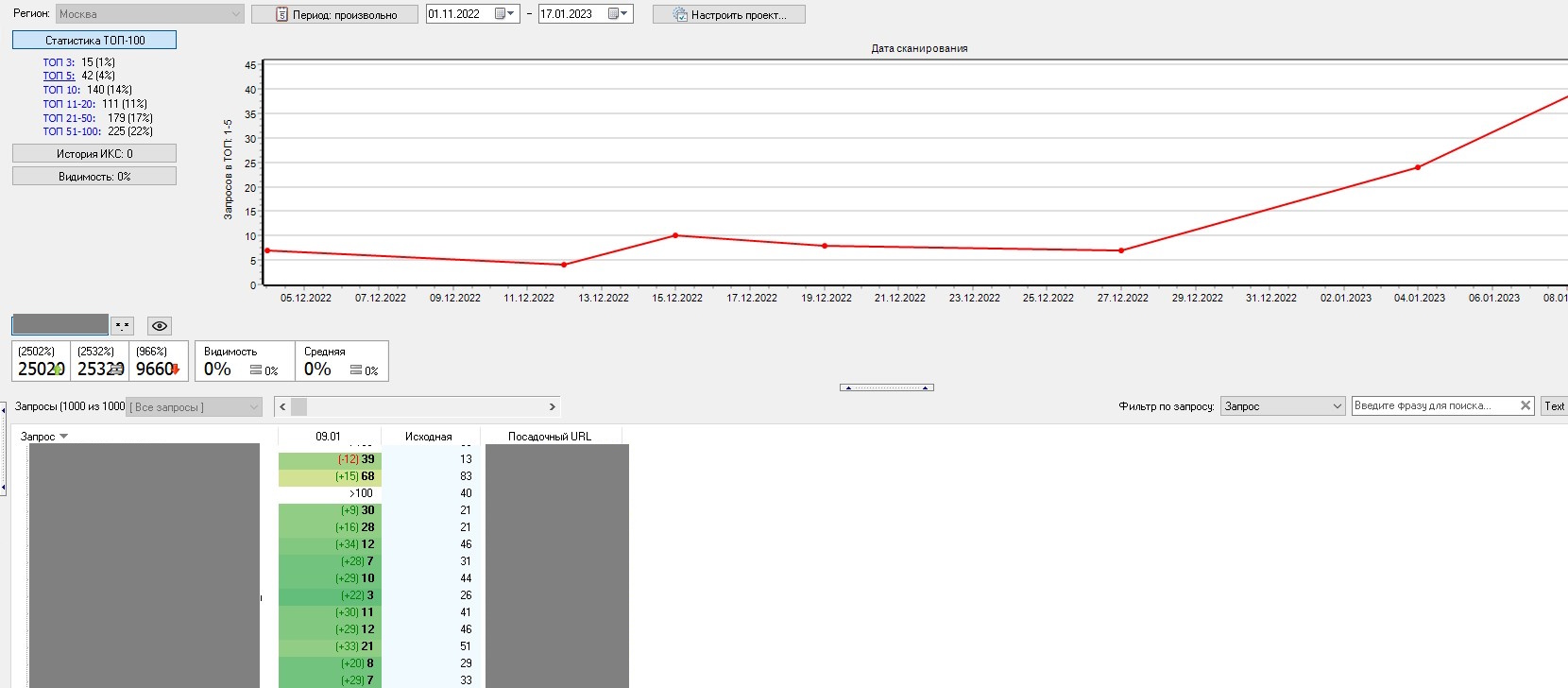Click the position cell '(+29) 10'
Viewport: 1568px width, 688px height.
pos(330,578)
